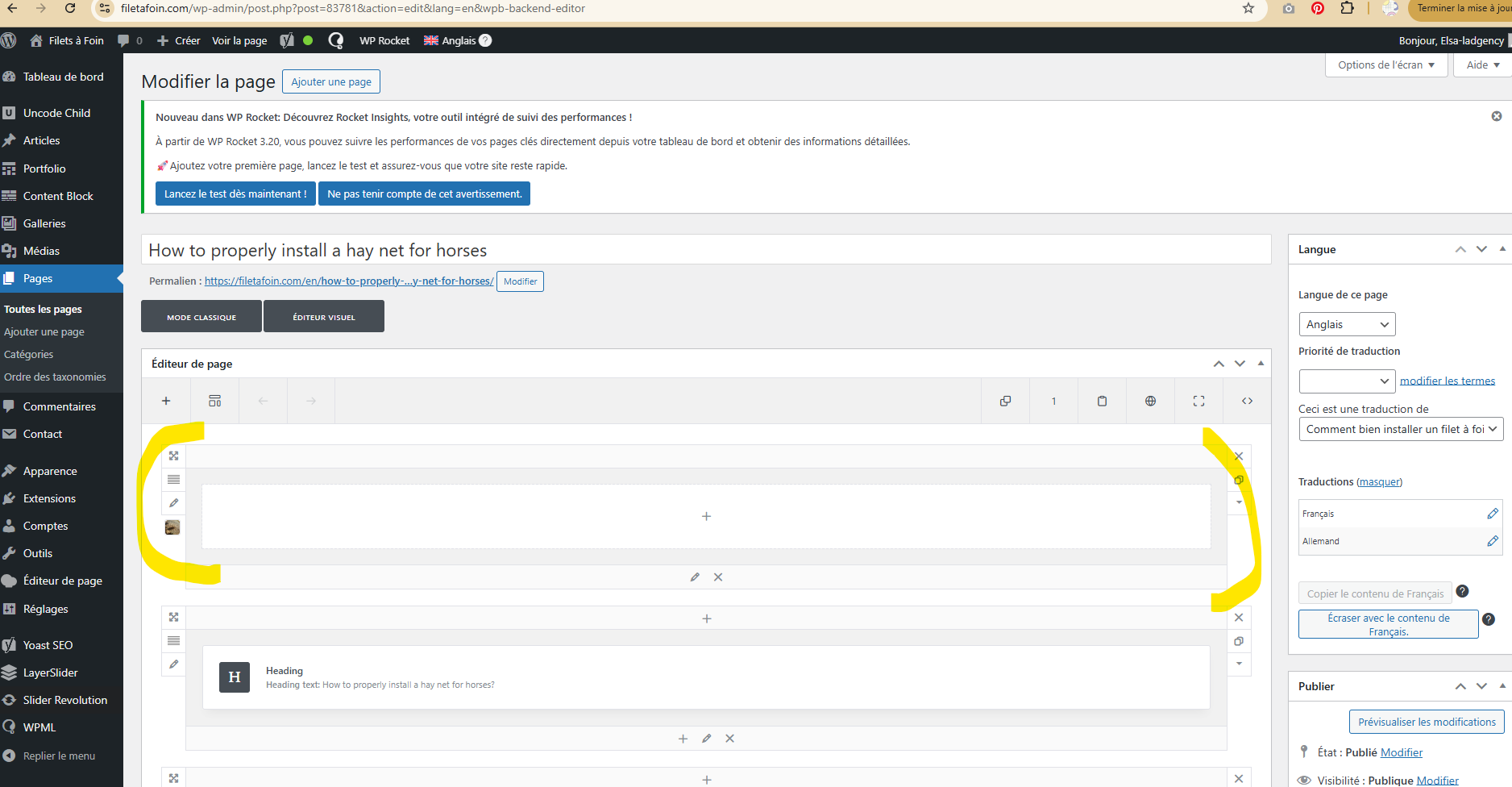Click 'Écraser avec le contenu de Français' button
1512x787 pixels.
(1389, 624)
